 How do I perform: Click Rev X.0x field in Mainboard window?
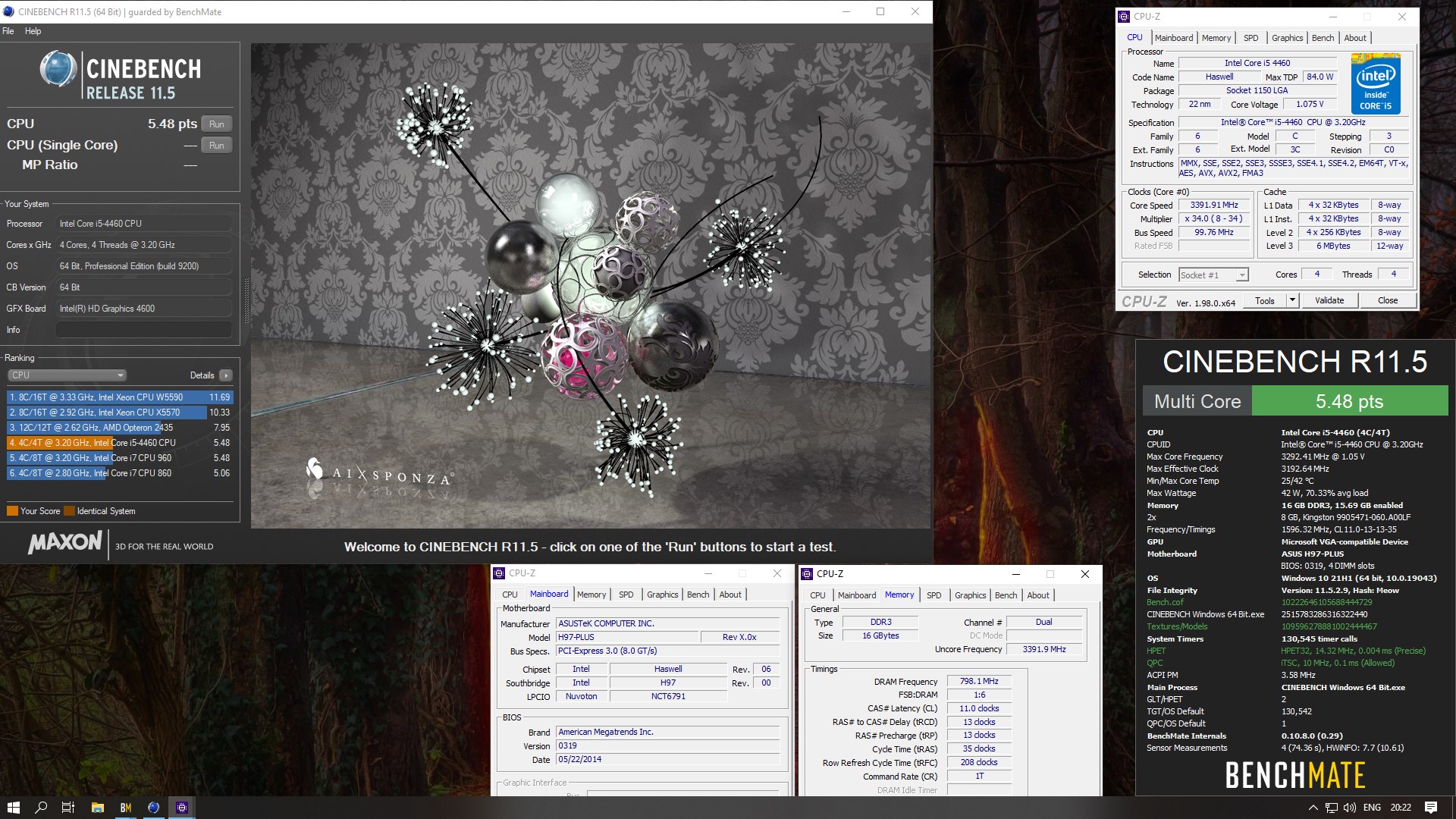(739, 637)
